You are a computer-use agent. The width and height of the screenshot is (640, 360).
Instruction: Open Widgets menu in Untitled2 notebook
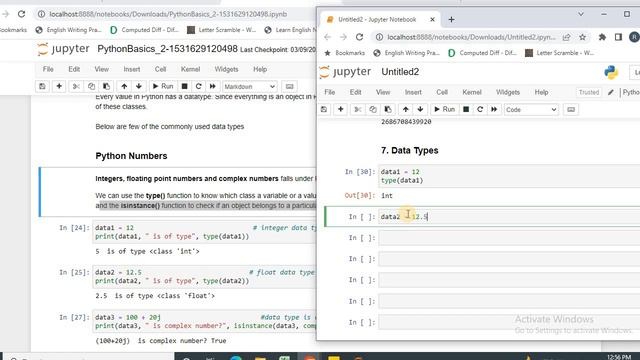coord(508,92)
